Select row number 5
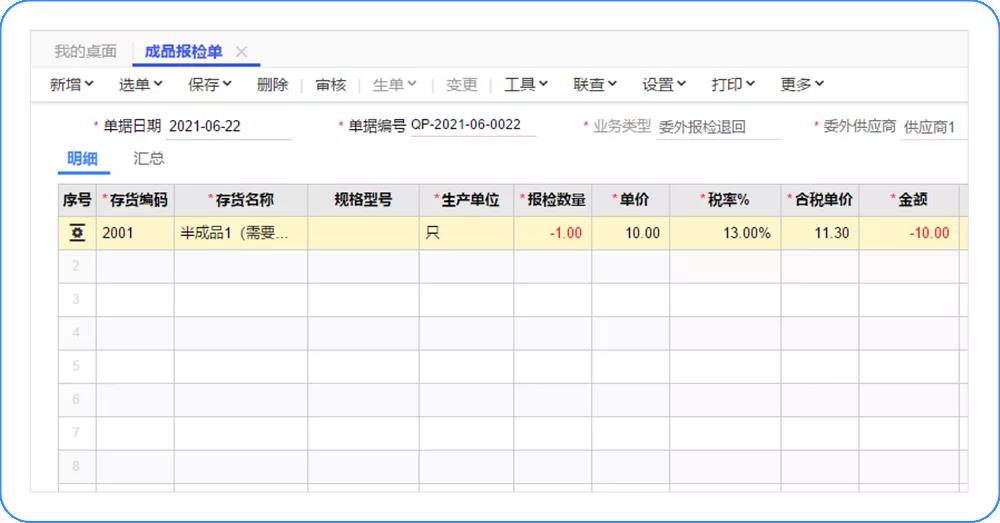The width and height of the screenshot is (1000, 523). [x=77, y=366]
